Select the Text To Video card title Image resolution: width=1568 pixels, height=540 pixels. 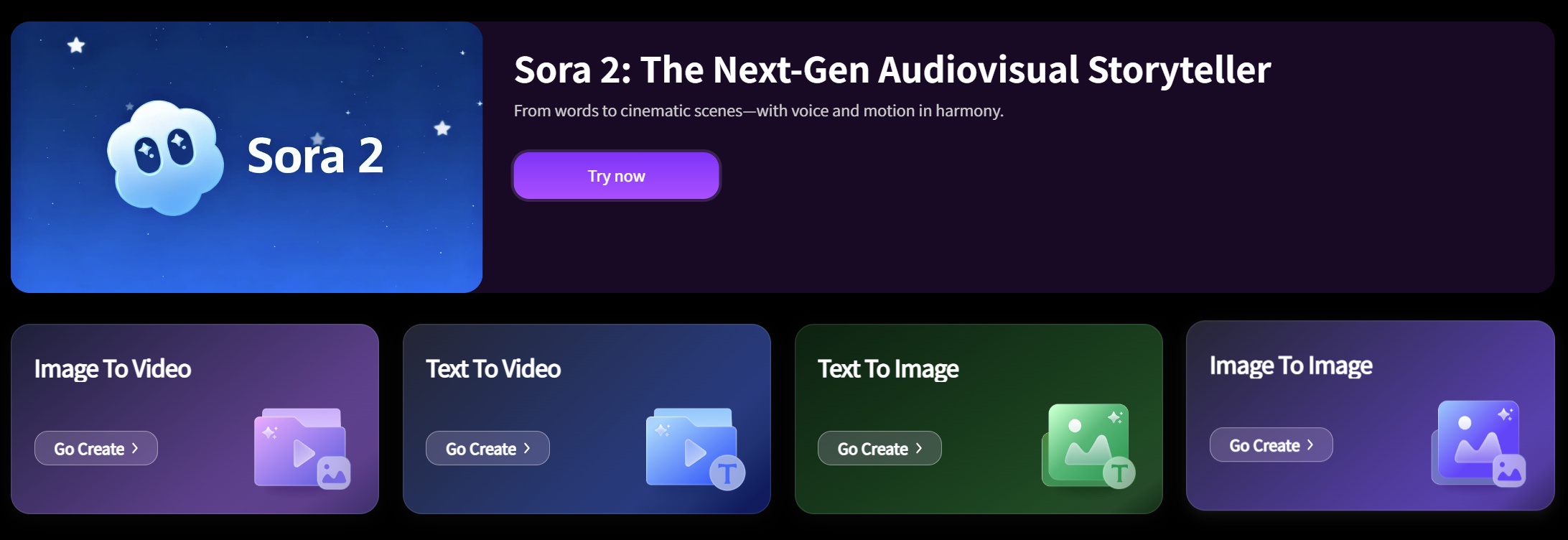[493, 368]
